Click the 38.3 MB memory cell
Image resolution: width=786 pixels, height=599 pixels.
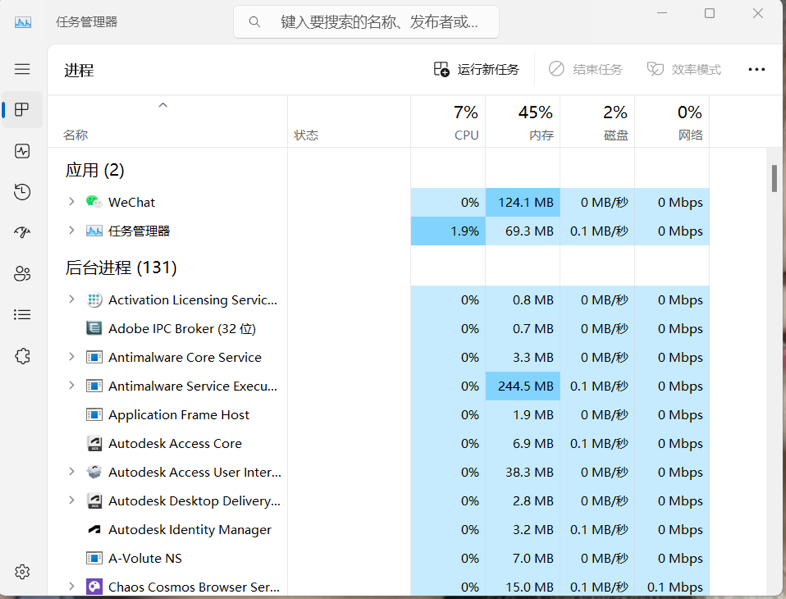522,472
